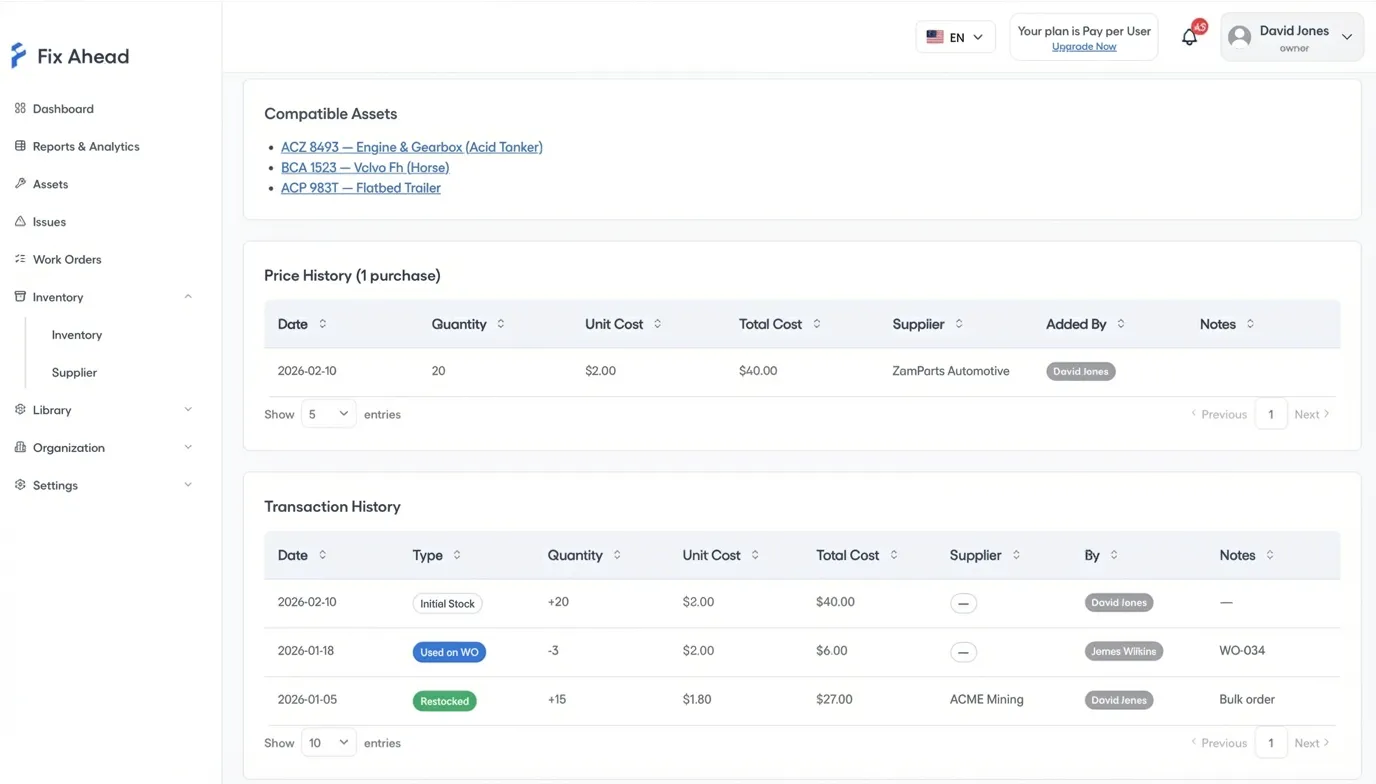Open the ACZ 8493 Acid Tanker asset link

click(411, 146)
